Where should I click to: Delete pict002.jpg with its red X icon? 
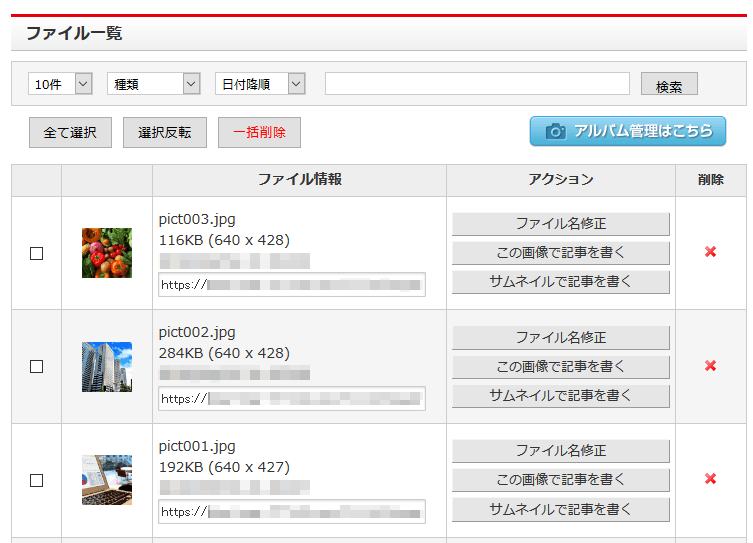(710, 366)
